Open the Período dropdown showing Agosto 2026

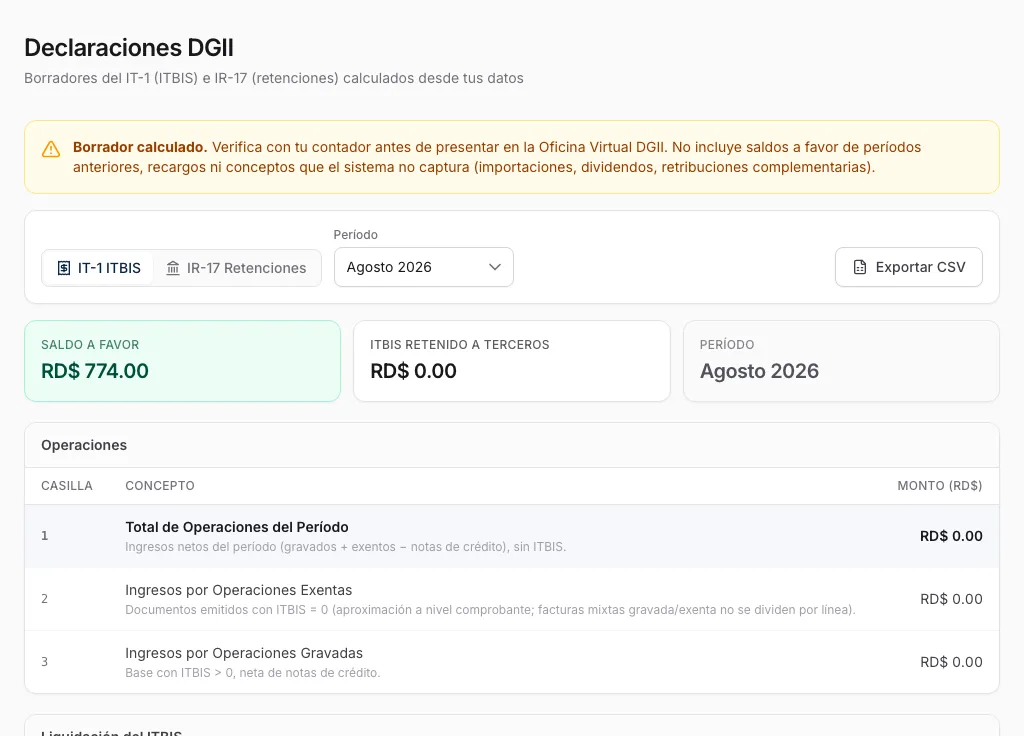[x=424, y=267]
